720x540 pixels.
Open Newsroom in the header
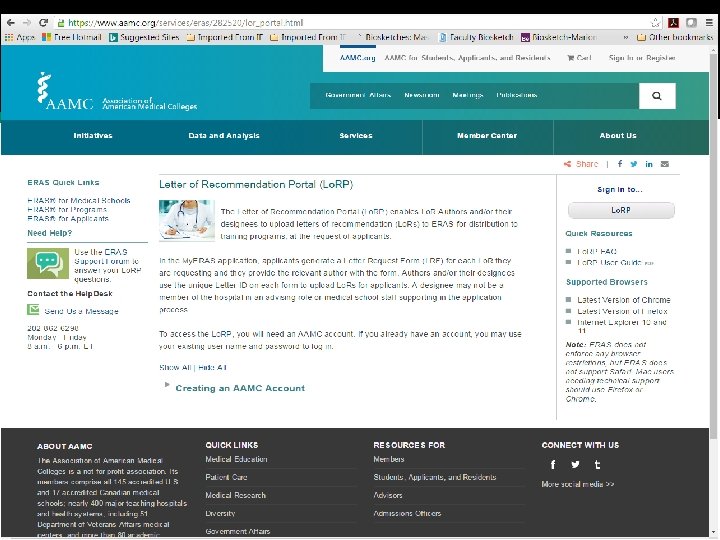(x=422, y=95)
